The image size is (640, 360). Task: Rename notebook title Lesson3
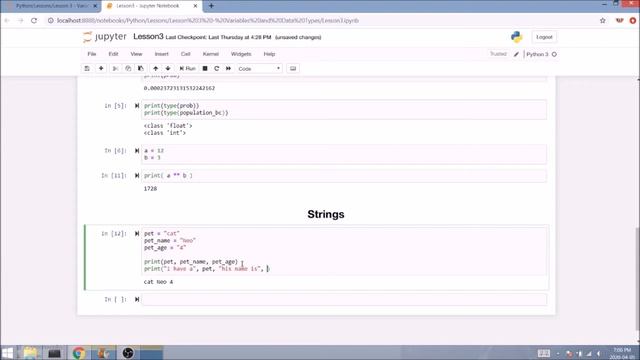pos(148,37)
